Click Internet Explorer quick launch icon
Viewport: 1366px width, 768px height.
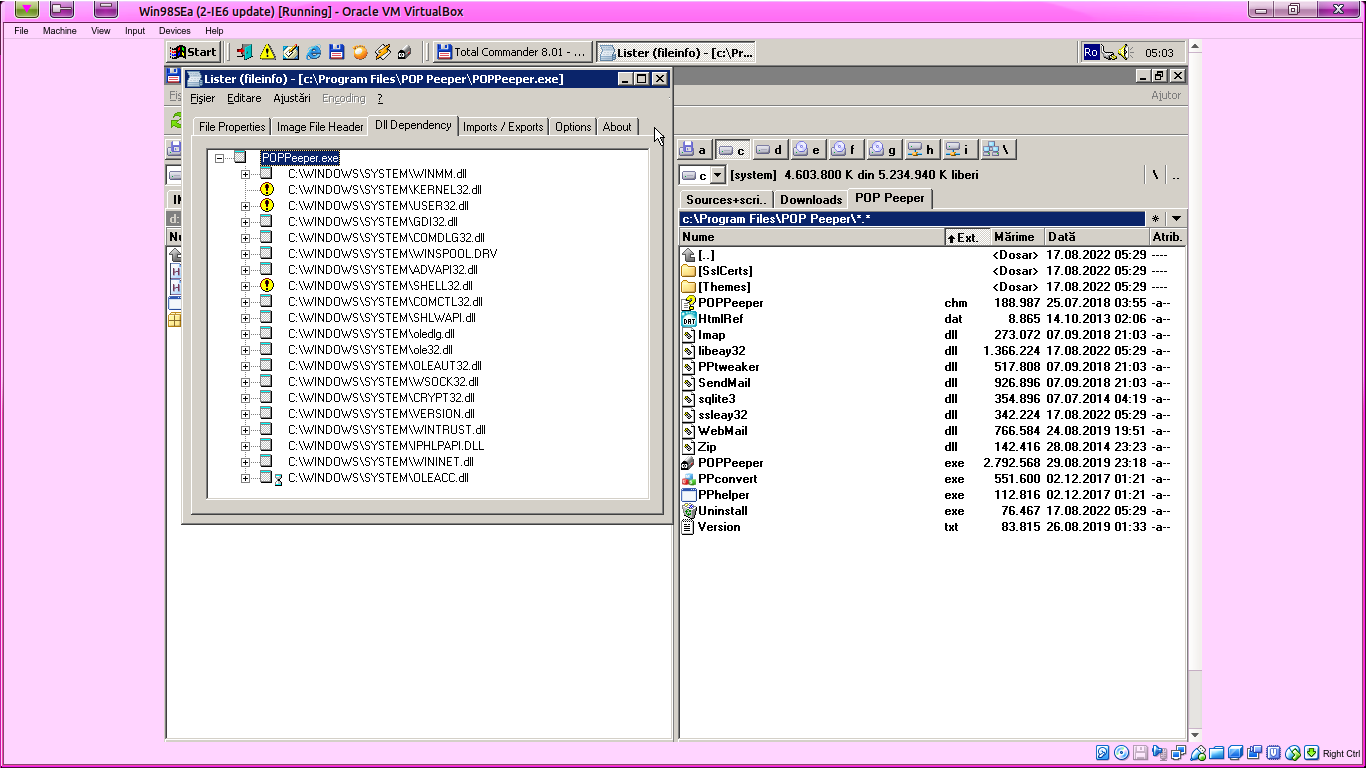click(314, 52)
